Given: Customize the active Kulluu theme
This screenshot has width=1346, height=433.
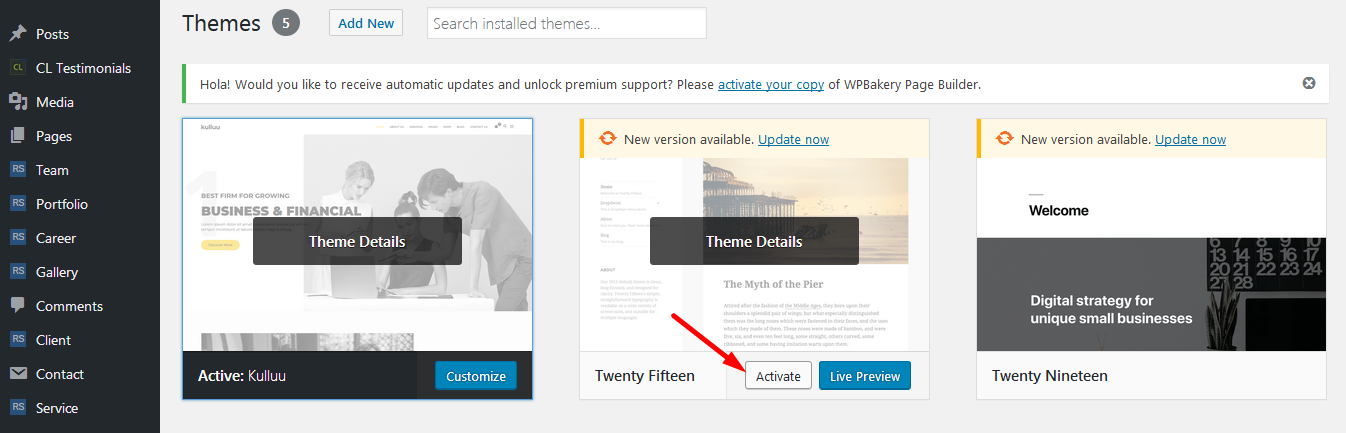Looking at the screenshot, I should pos(476,376).
